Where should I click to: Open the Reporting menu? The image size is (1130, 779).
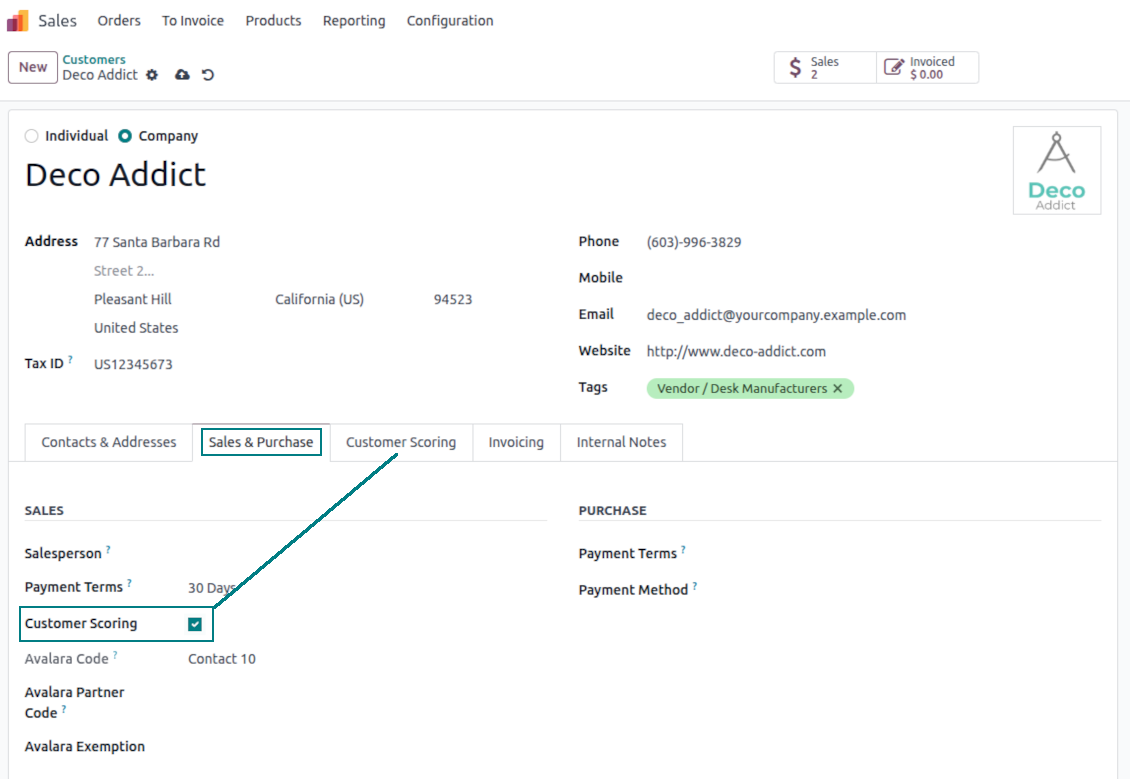click(x=353, y=21)
